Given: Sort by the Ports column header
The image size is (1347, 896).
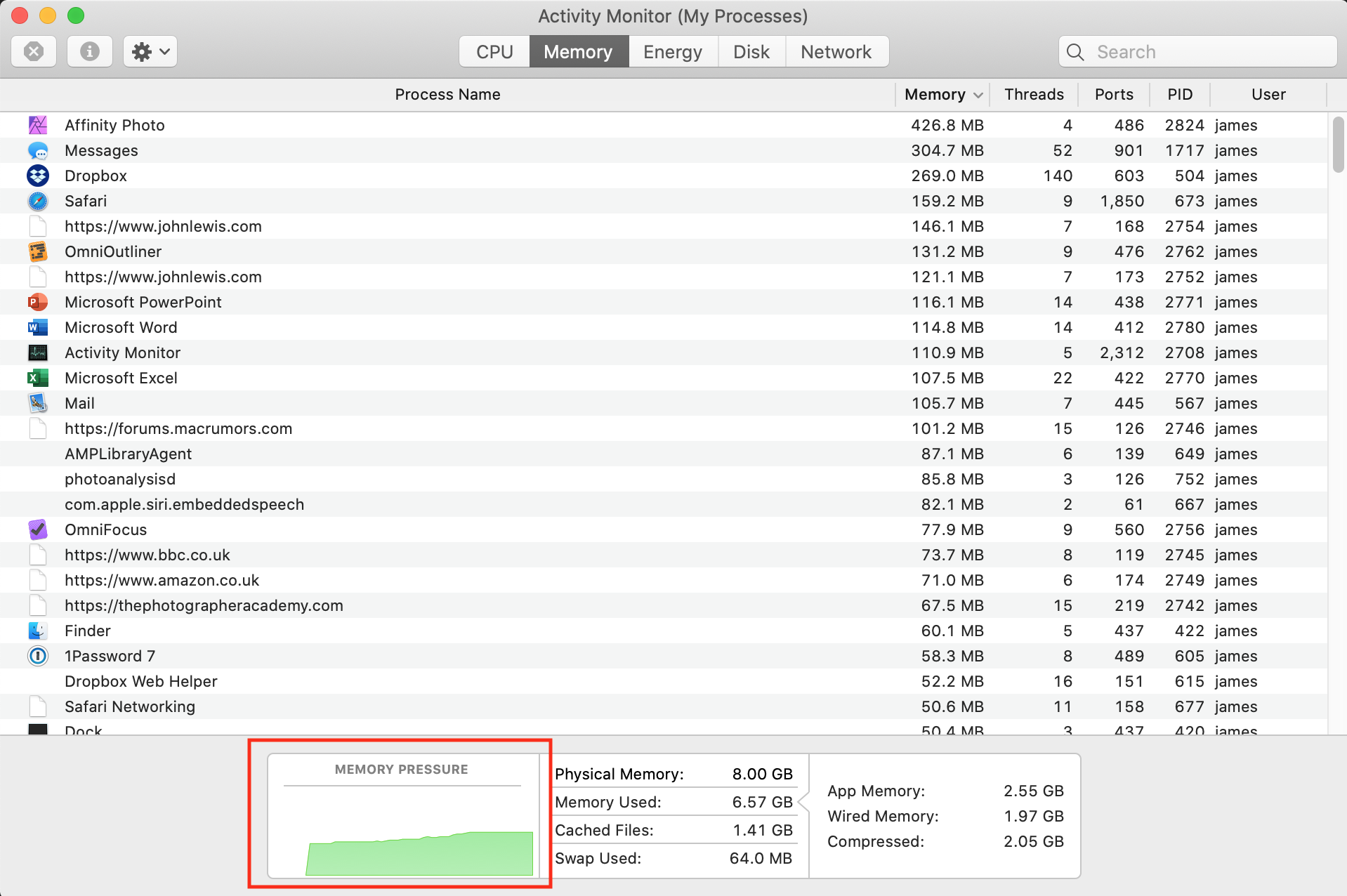Looking at the screenshot, I should (1114, 94).
